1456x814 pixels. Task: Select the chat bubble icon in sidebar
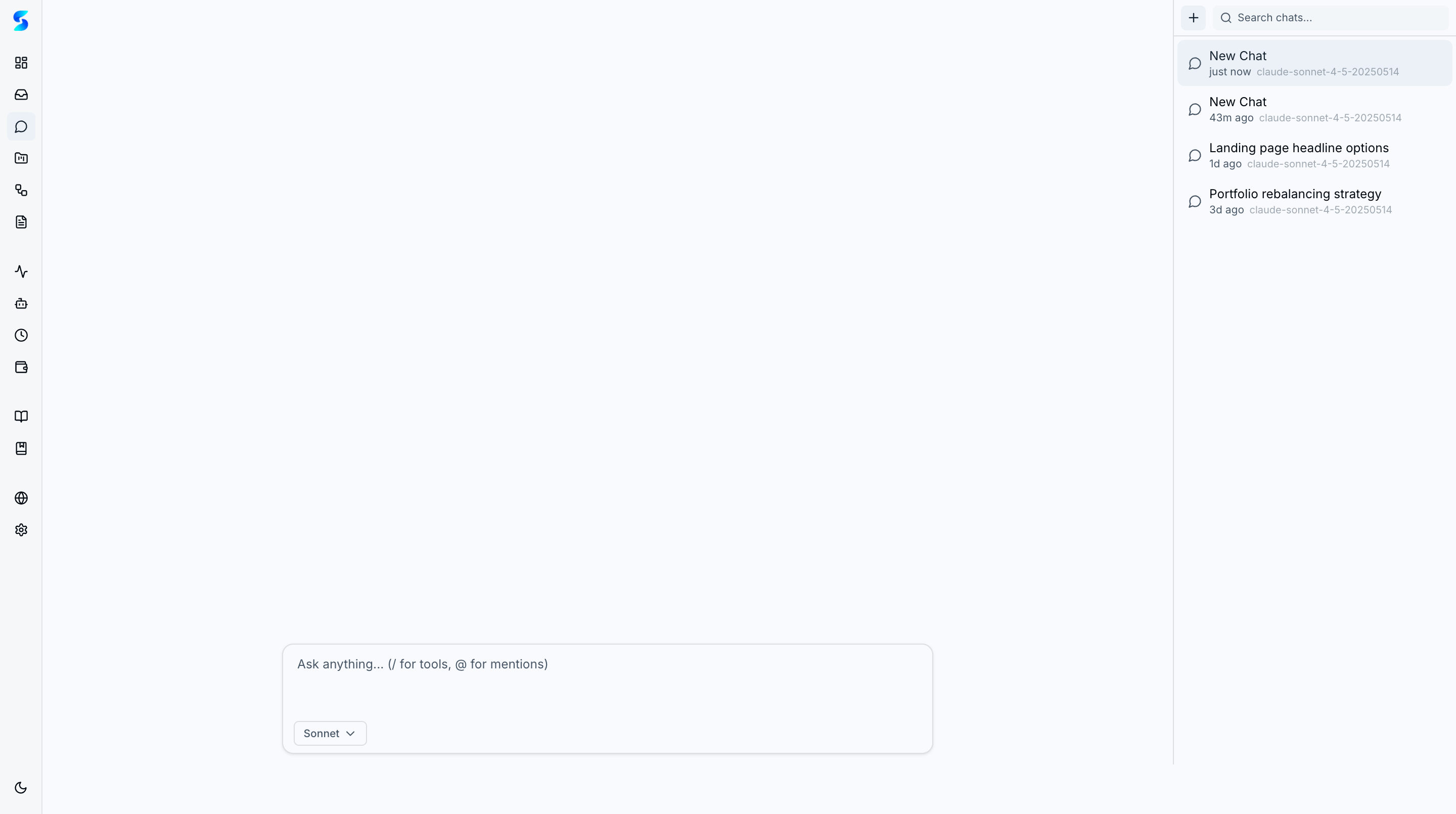pos(21,126)
